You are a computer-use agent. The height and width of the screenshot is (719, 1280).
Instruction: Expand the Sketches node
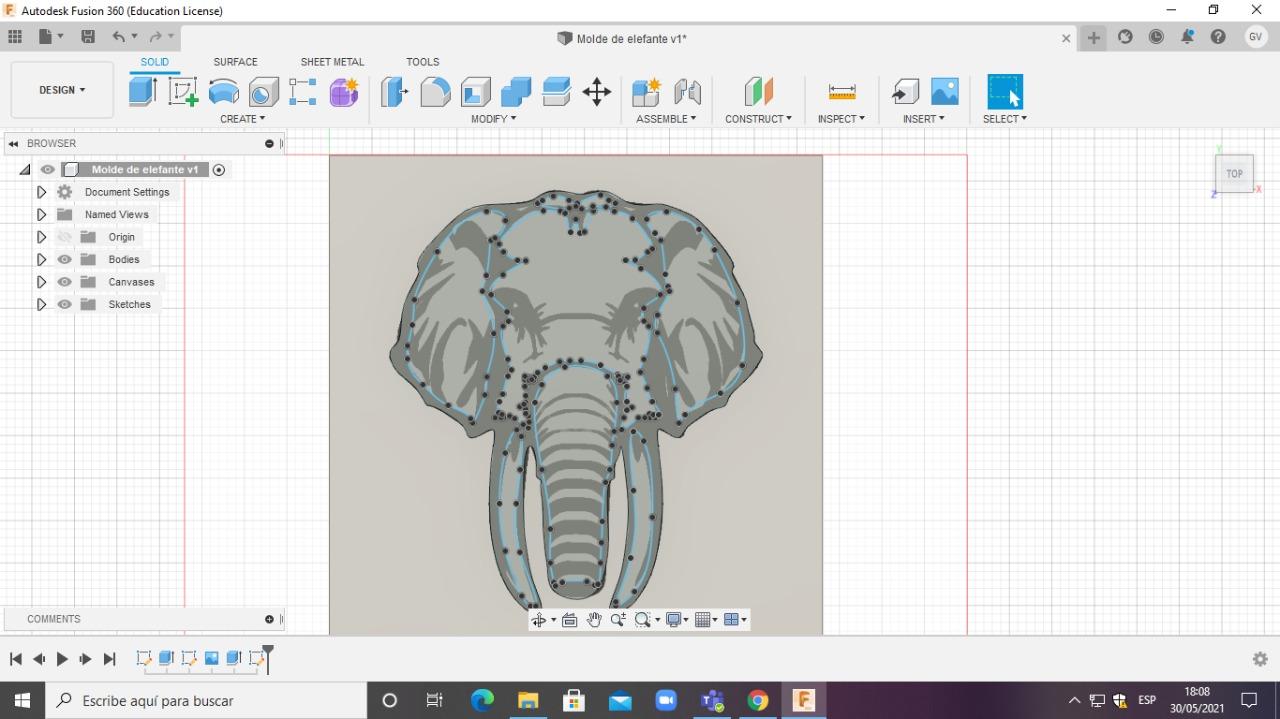click(x=41, y=304)
